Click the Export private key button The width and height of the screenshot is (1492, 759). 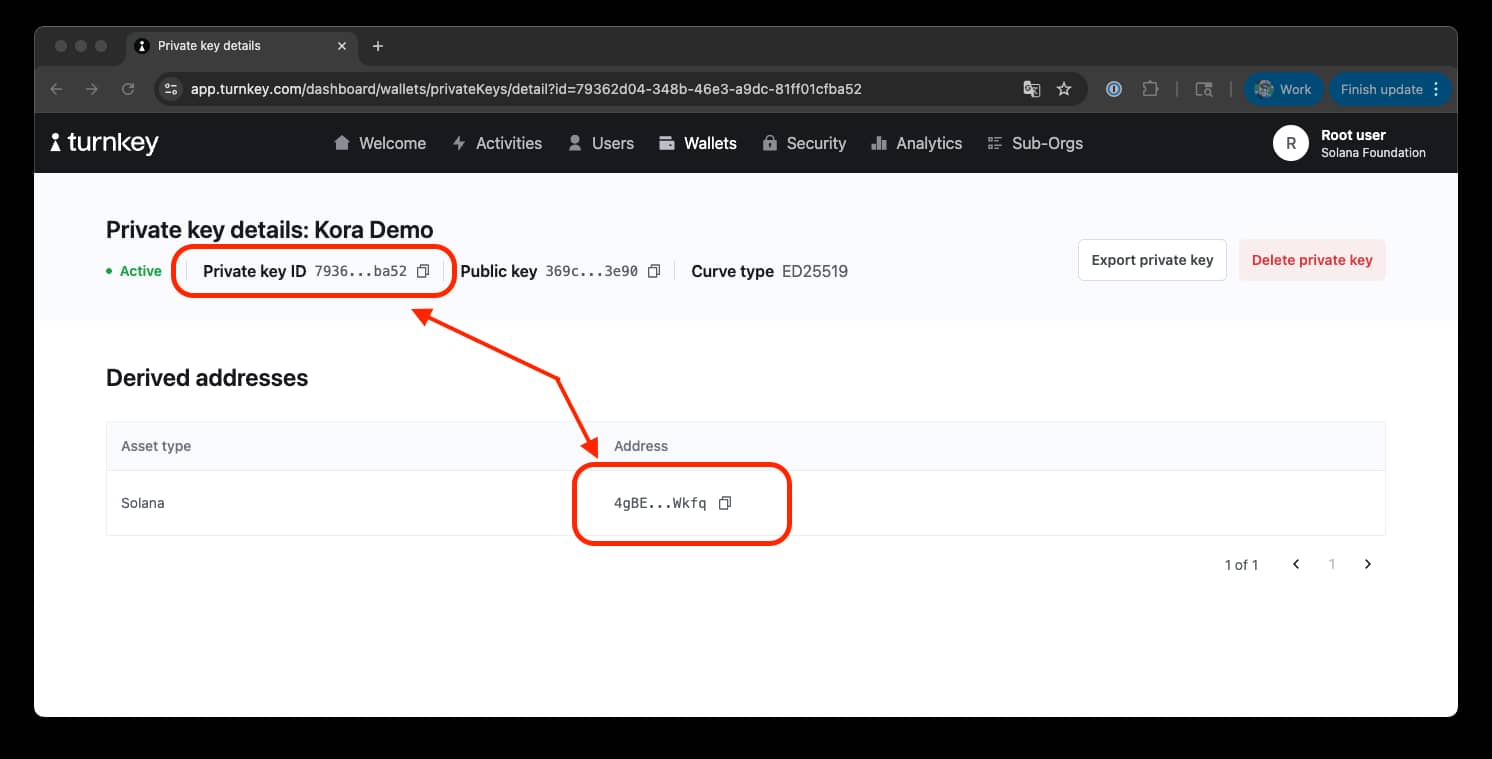[1152, 259]
